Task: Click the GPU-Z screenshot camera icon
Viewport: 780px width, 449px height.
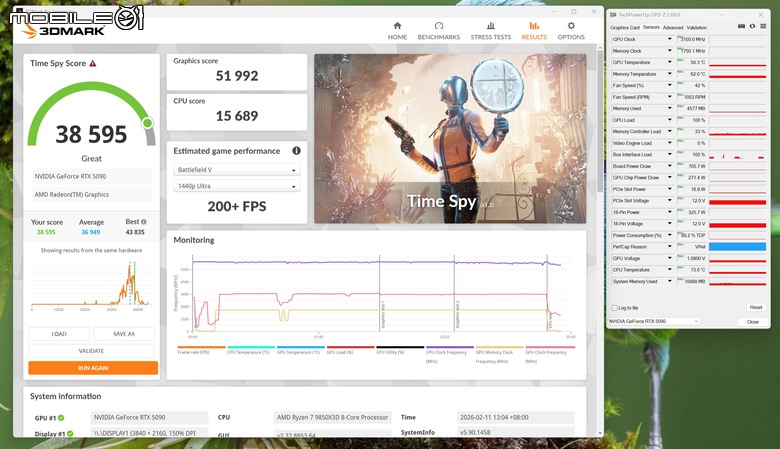Action: pos(741,27)
